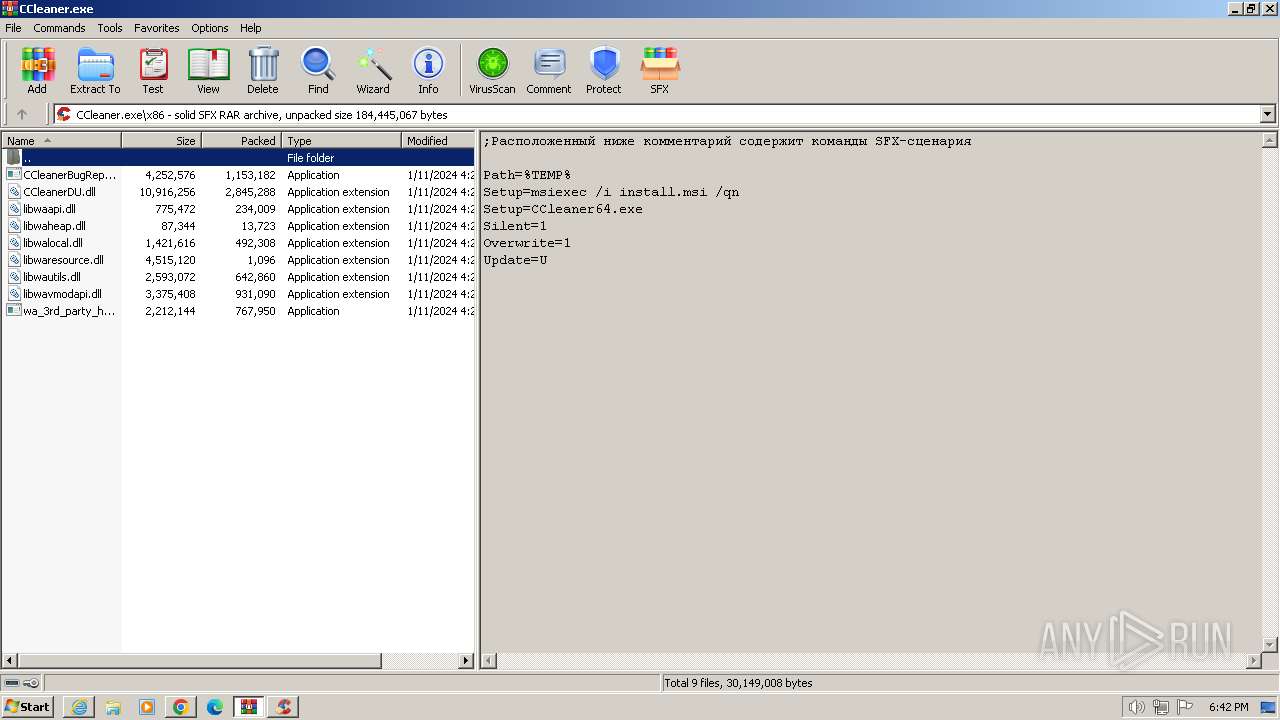Click size value 10,916,256
Viewport: 1280px width, 720px height.
tap(167, 192)
